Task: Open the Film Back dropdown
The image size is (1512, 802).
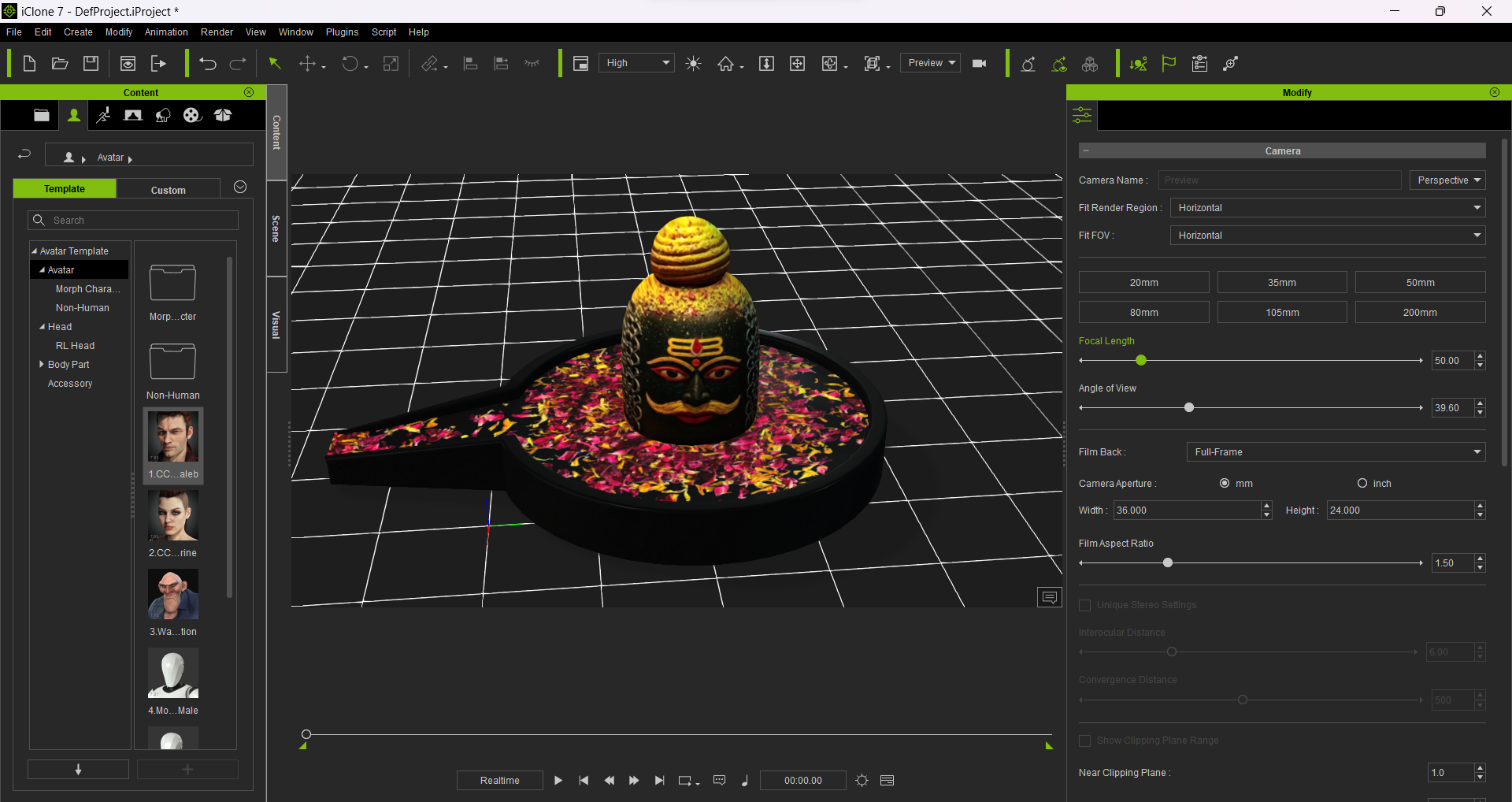Action: (1336, 452)
